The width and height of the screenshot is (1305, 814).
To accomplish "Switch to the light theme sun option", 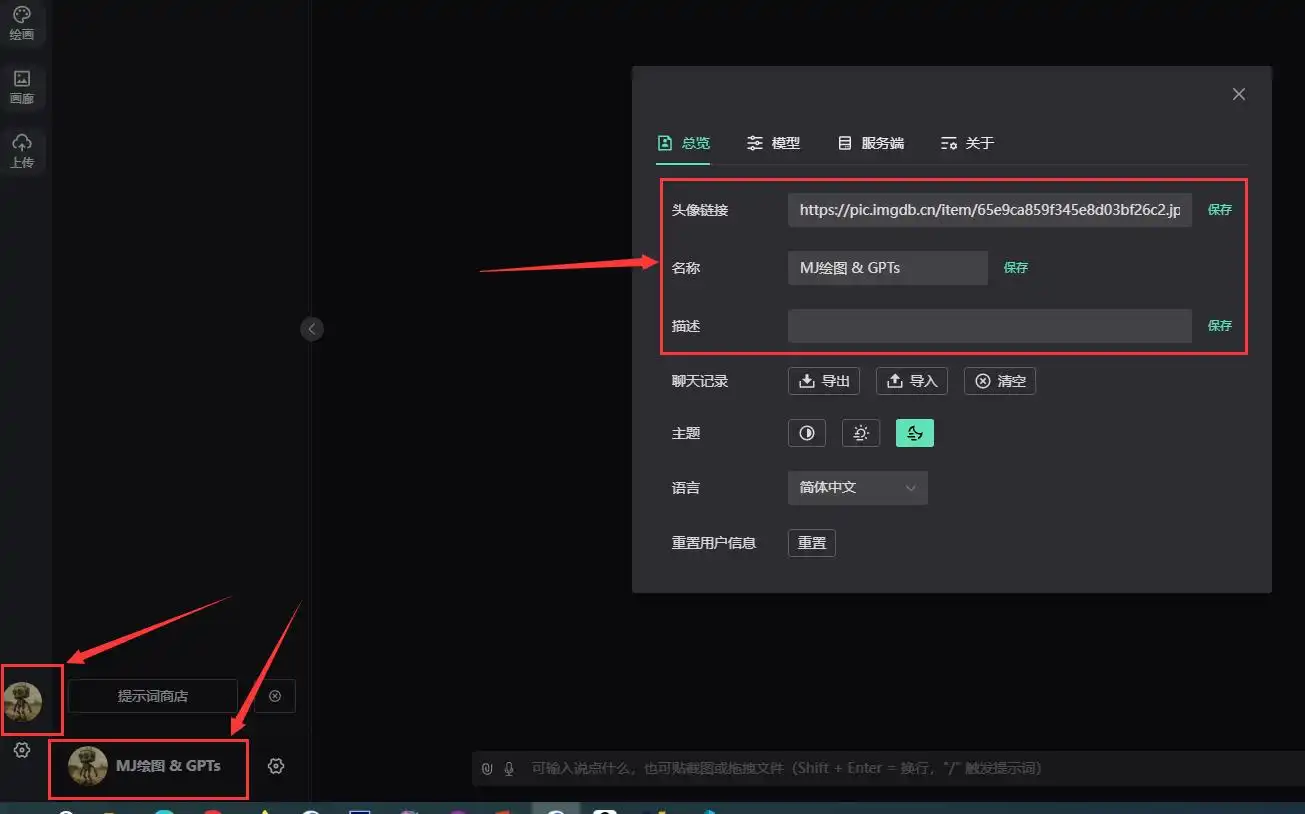I will (x=860, y=432).
